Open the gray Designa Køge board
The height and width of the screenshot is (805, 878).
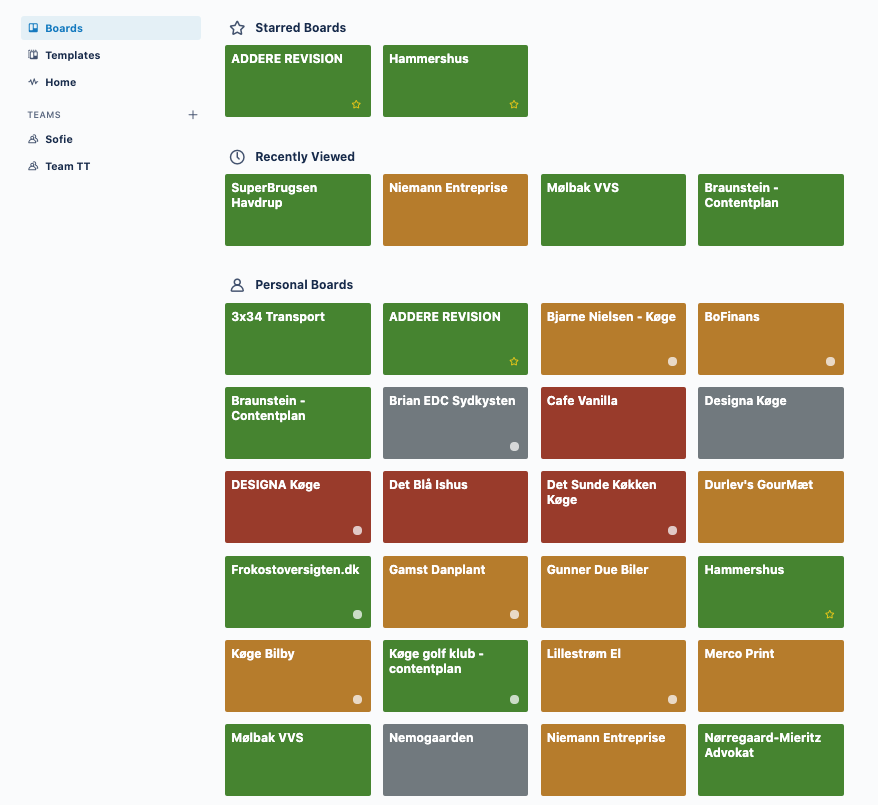[x=770, y=423]
